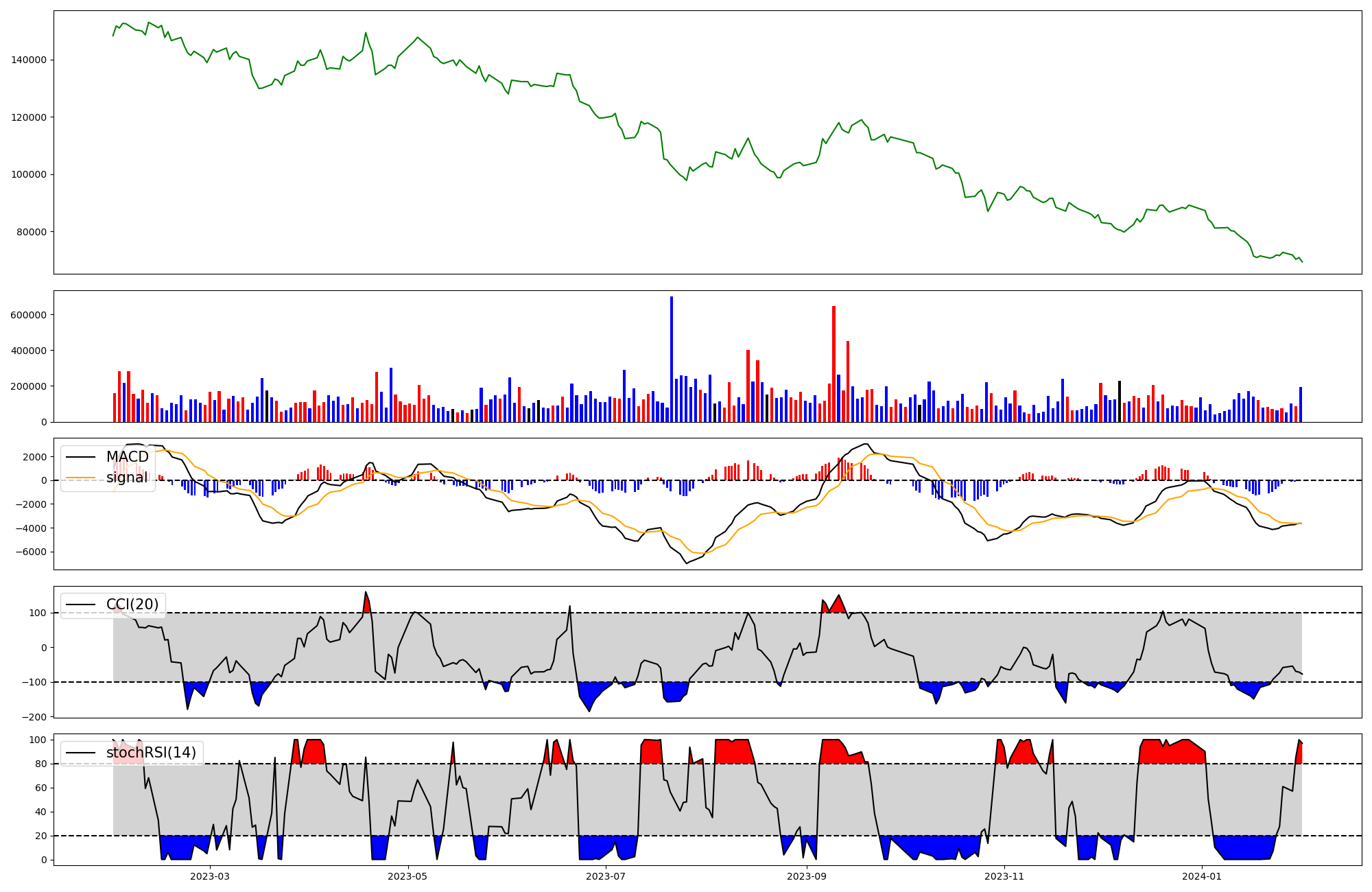
Task: Click the CCI(20) legend entry
Action: click(x=132, y=605)
